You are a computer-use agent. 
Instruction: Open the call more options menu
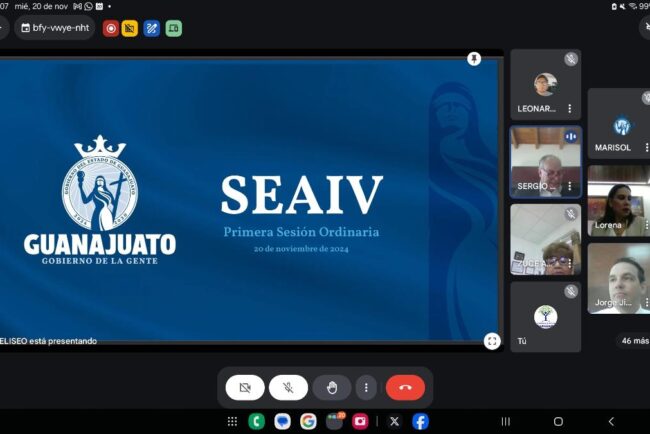coord(366,388)
